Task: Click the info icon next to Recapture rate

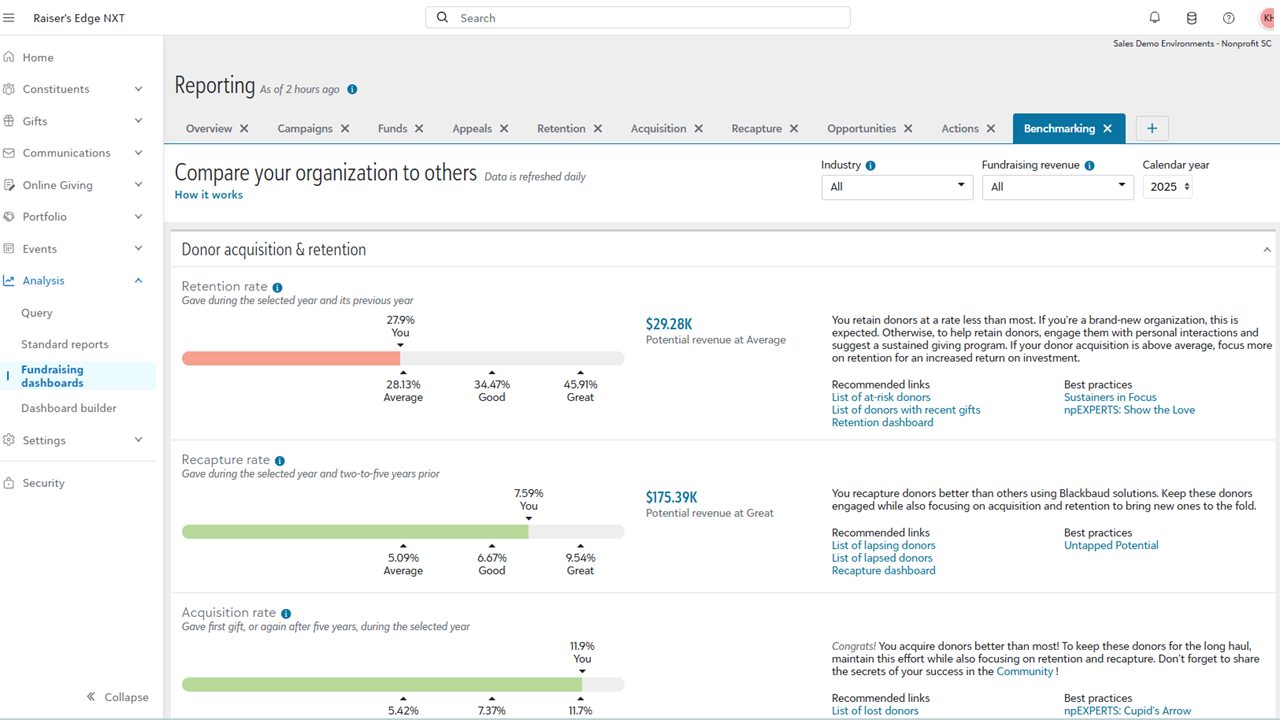Action: 280,461
